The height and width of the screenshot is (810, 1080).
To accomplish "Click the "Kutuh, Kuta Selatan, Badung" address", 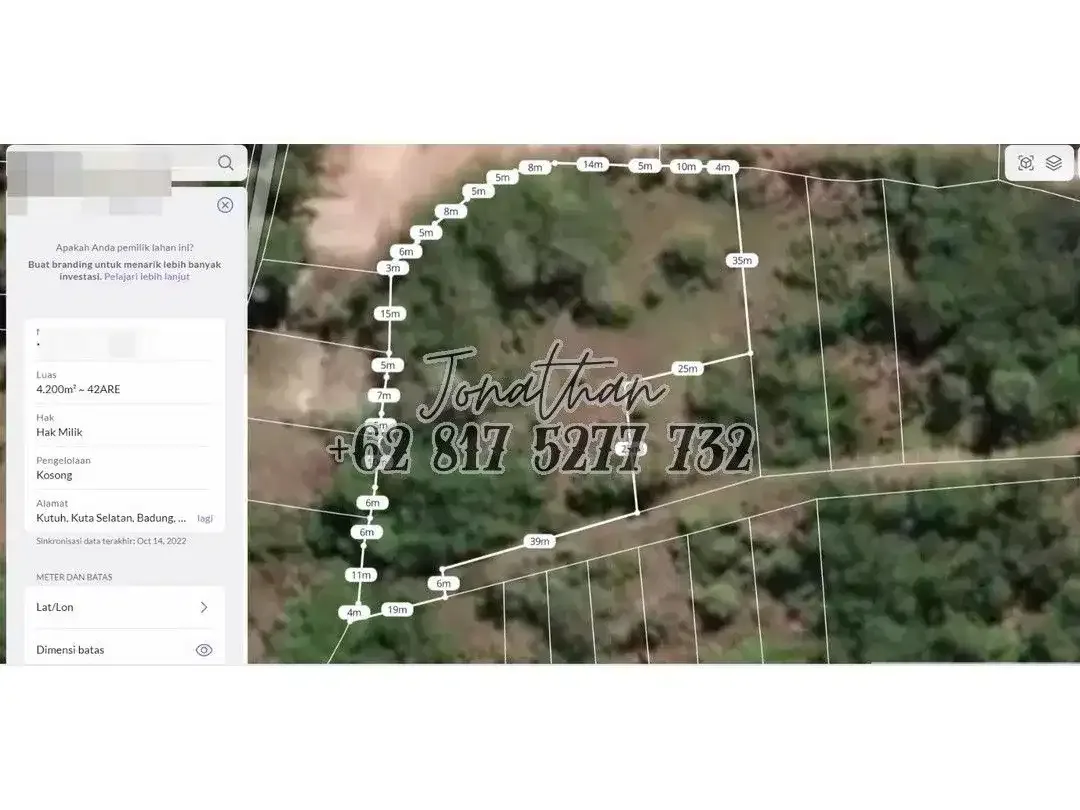I will [111, 518].
